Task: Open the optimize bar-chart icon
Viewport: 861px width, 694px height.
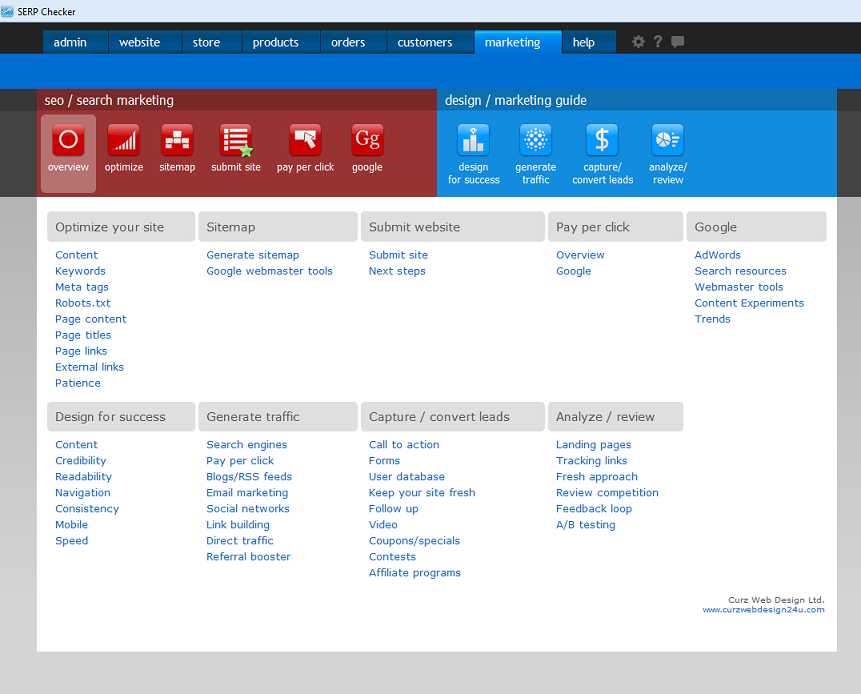Action: pyautogui.click(x=124, y=141)
